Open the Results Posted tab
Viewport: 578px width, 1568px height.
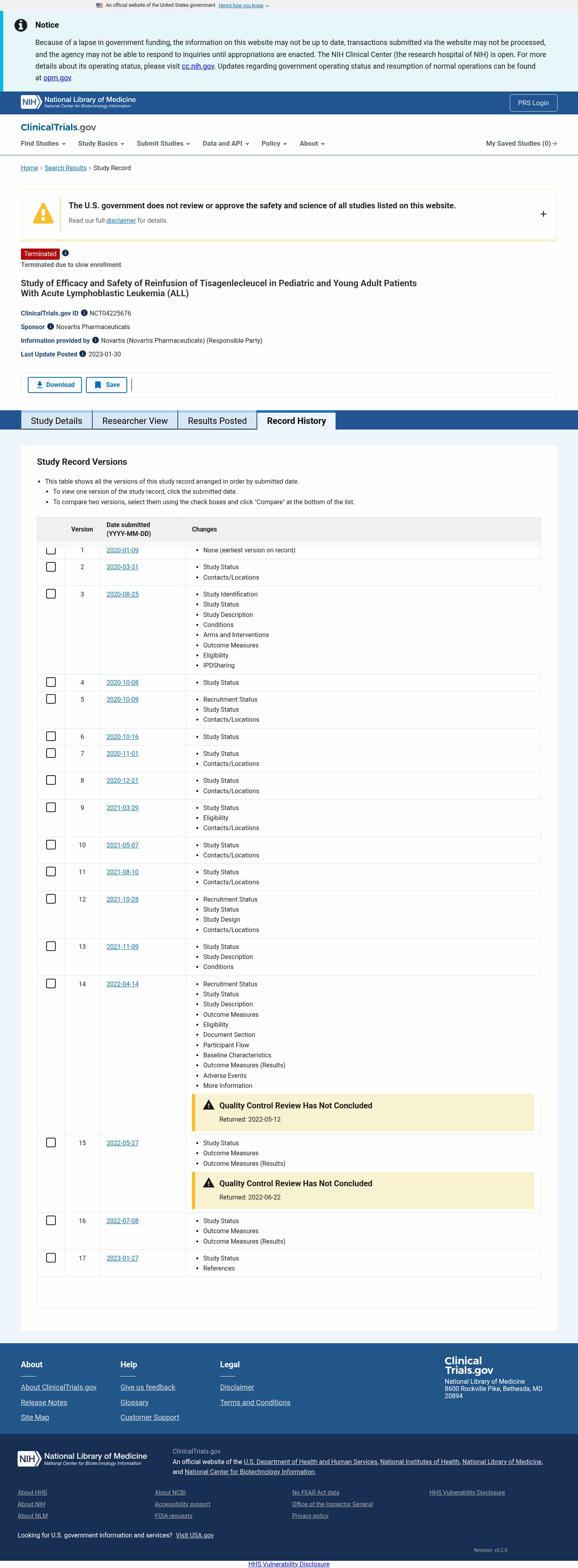217,421
